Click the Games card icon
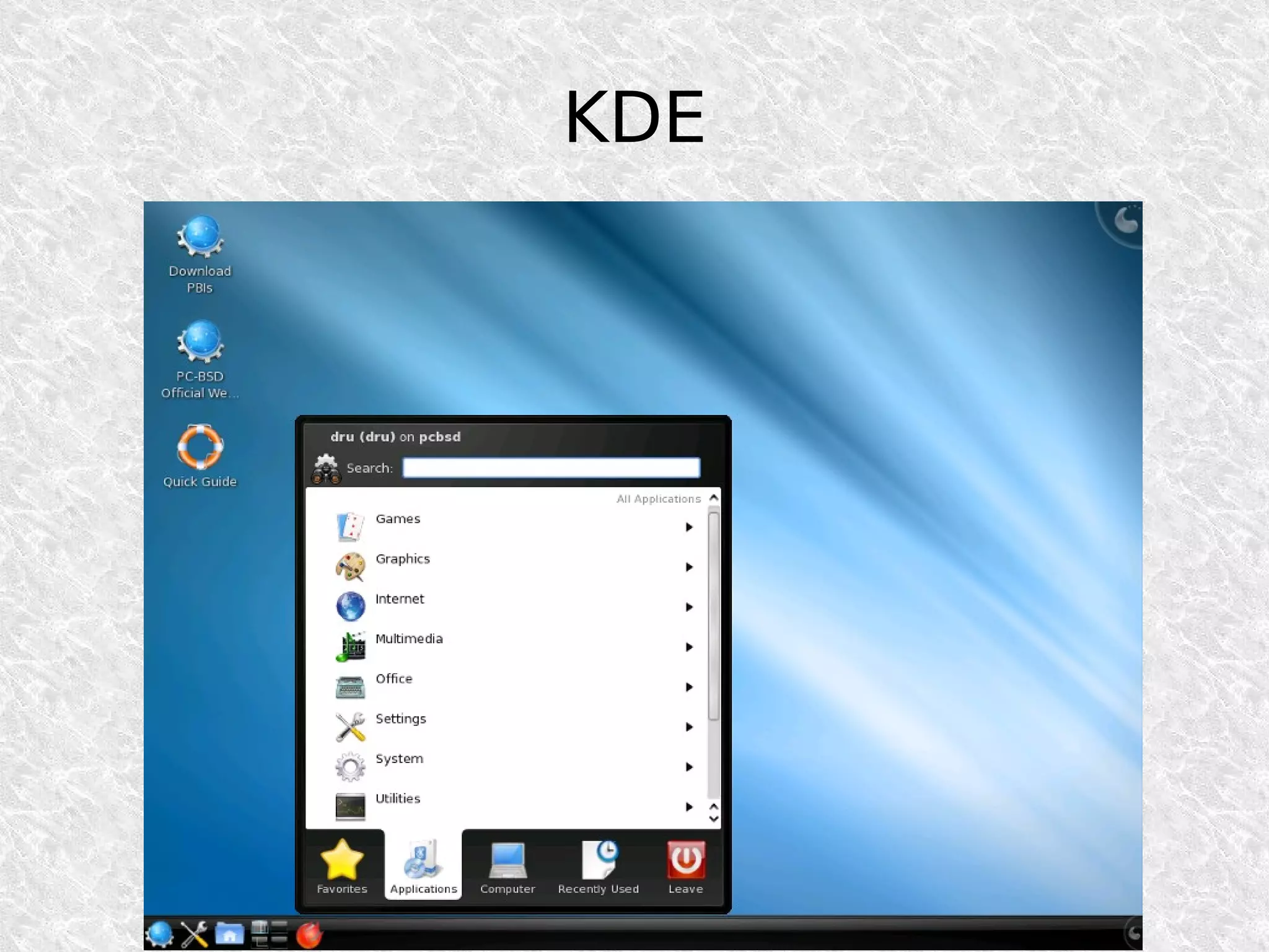This screenshot has height=952, width=1269. pos(350,526)
